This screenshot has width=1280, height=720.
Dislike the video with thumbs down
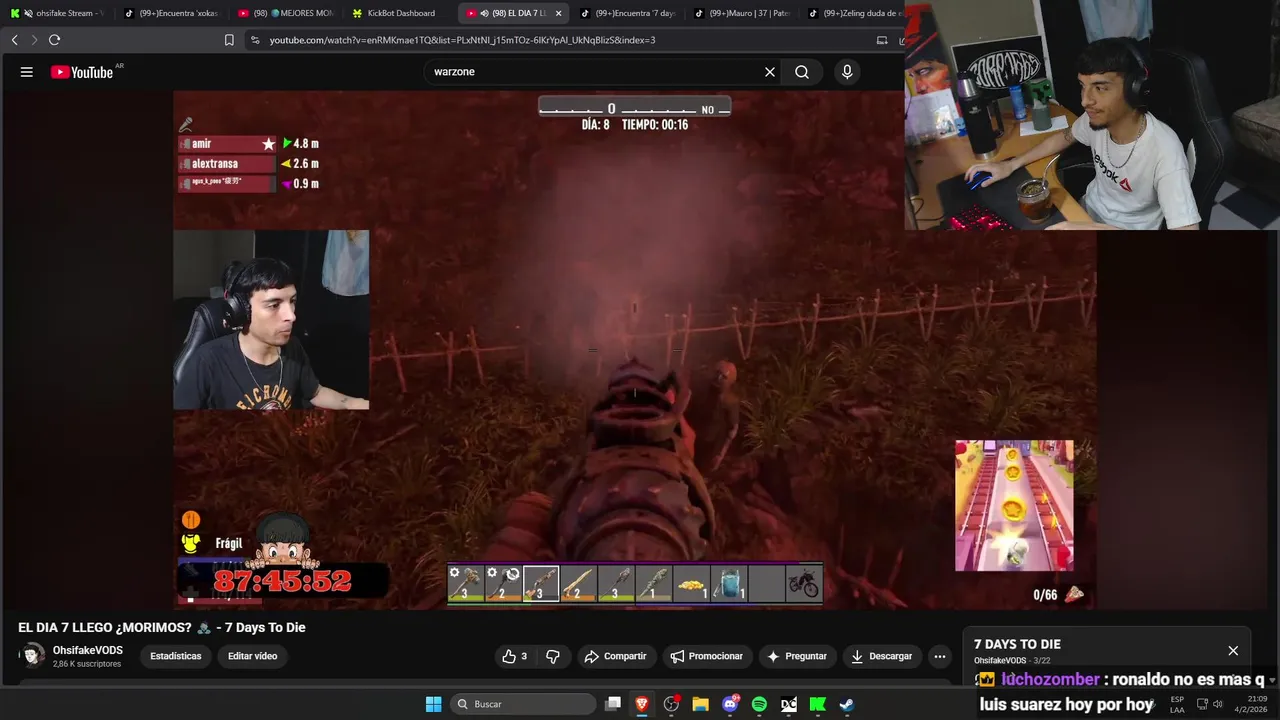pyautogui.click(x=552, y=656)
